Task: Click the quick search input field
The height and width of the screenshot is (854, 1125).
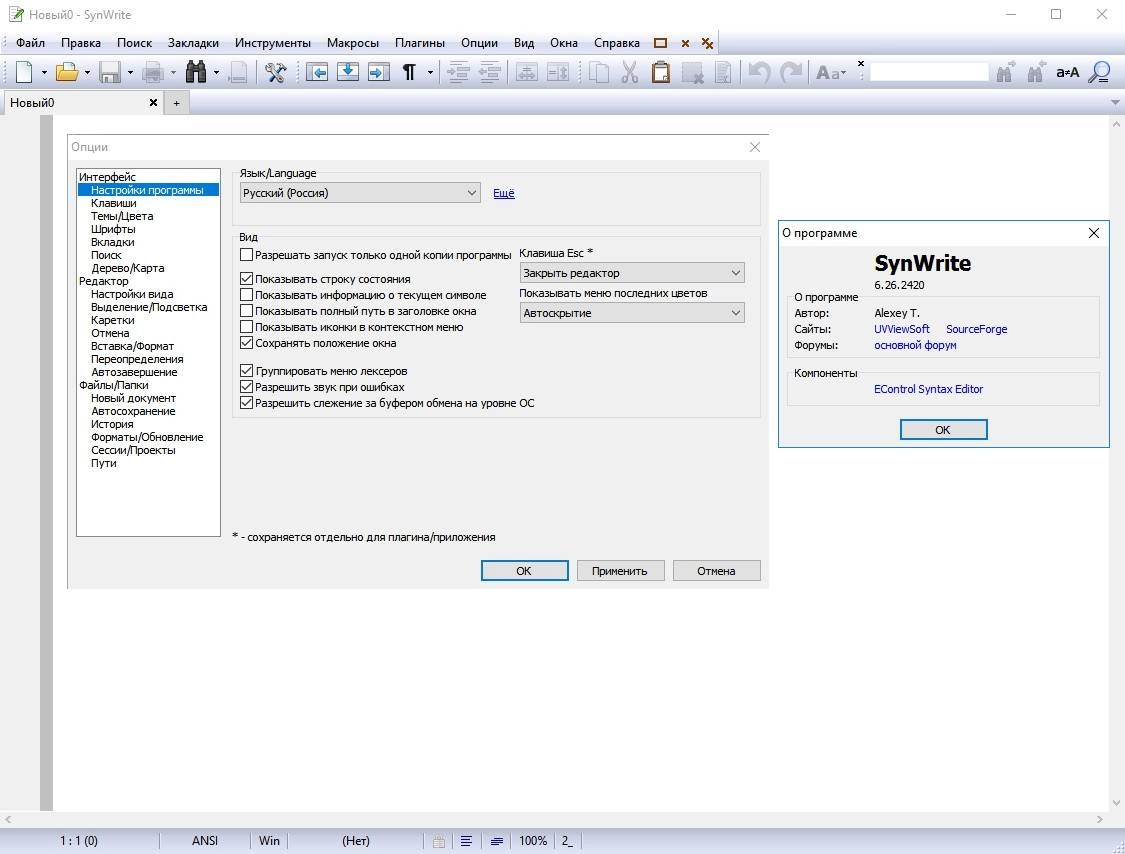Action: 929,72
